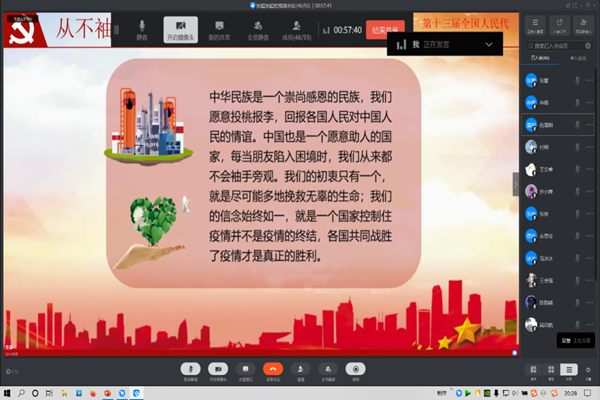Click the camera icon in top toolbar

[180, 29]
